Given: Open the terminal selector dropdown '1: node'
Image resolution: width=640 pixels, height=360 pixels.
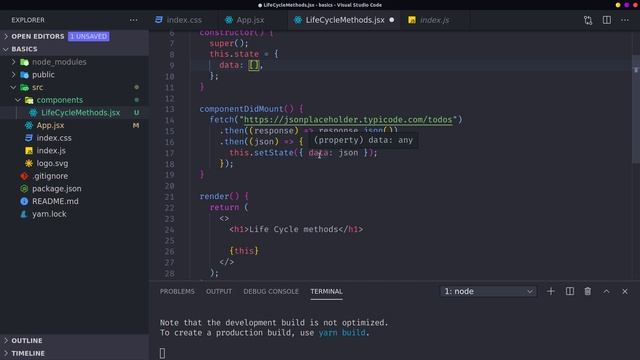Looking at the screenshot, I should (x=488, y=291).
